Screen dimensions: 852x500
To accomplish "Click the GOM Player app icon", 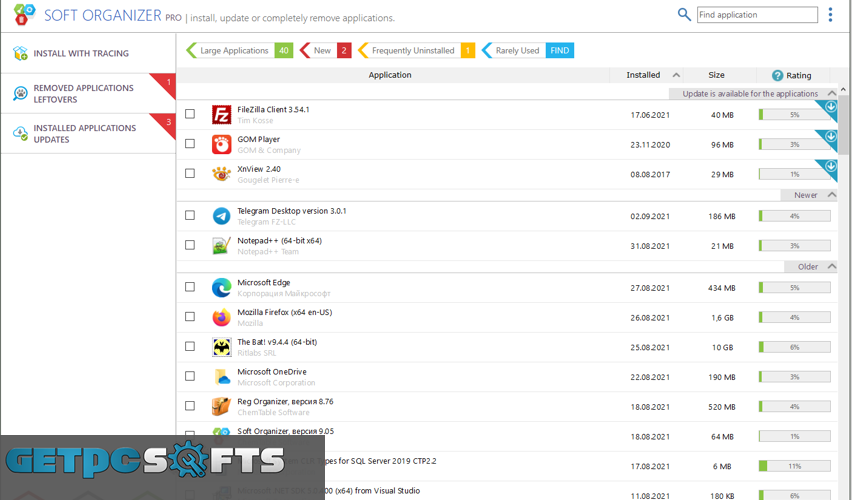I will tap(221, 145).
